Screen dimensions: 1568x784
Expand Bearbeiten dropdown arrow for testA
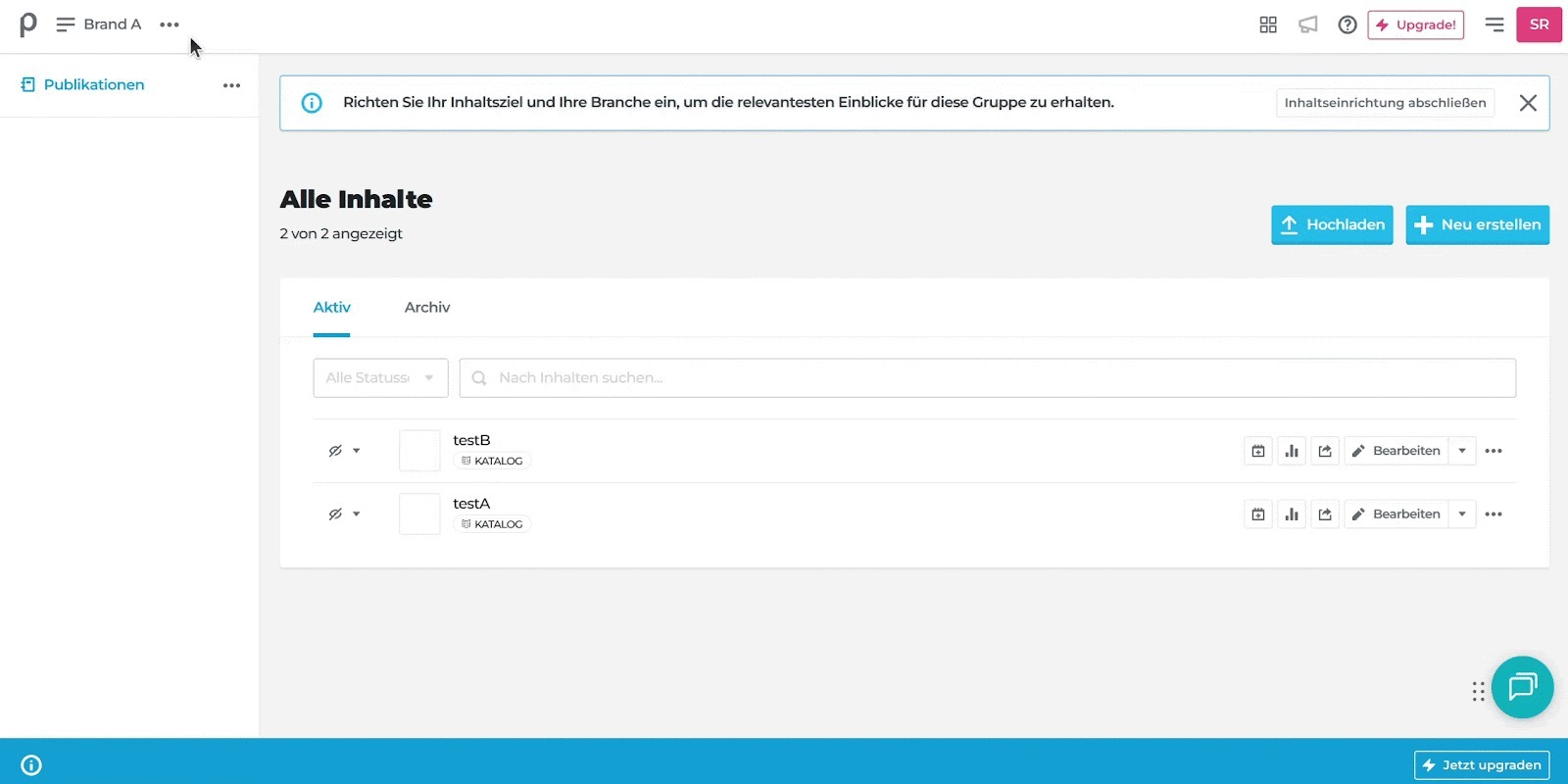(1462, 514)
